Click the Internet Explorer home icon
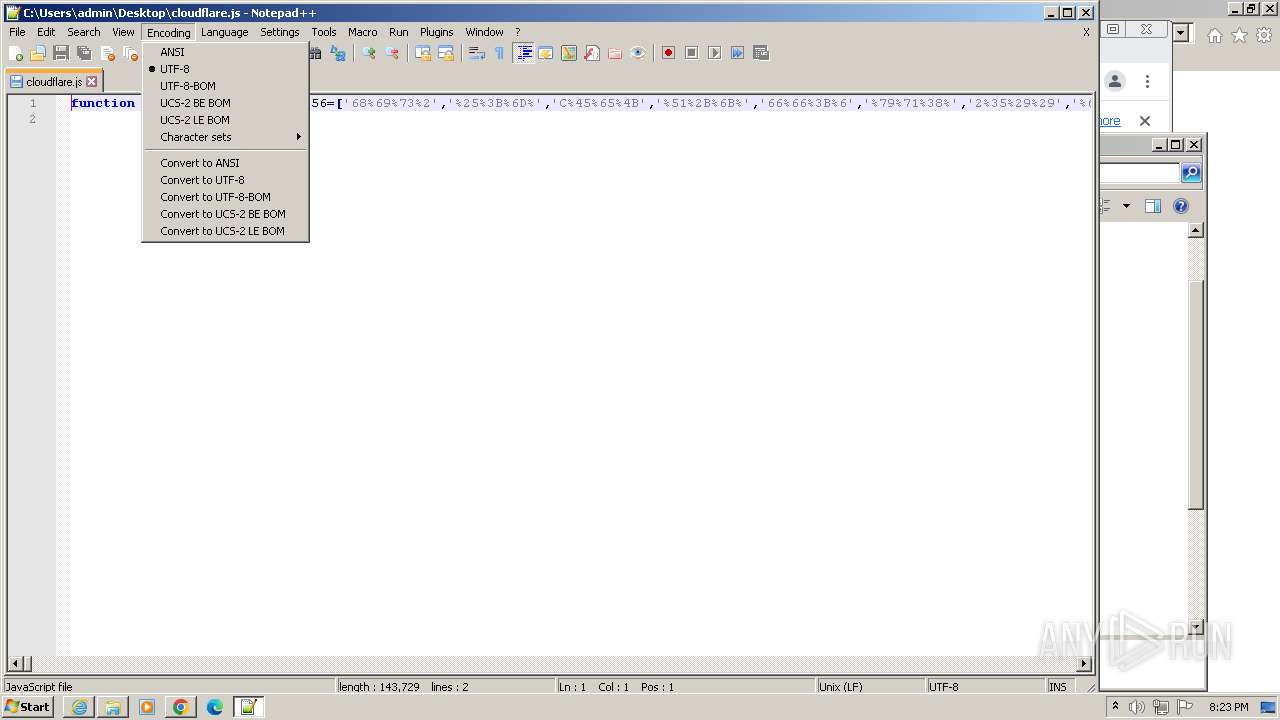Viewport: 1280px width, 720px height. [x=1214, y=35]
